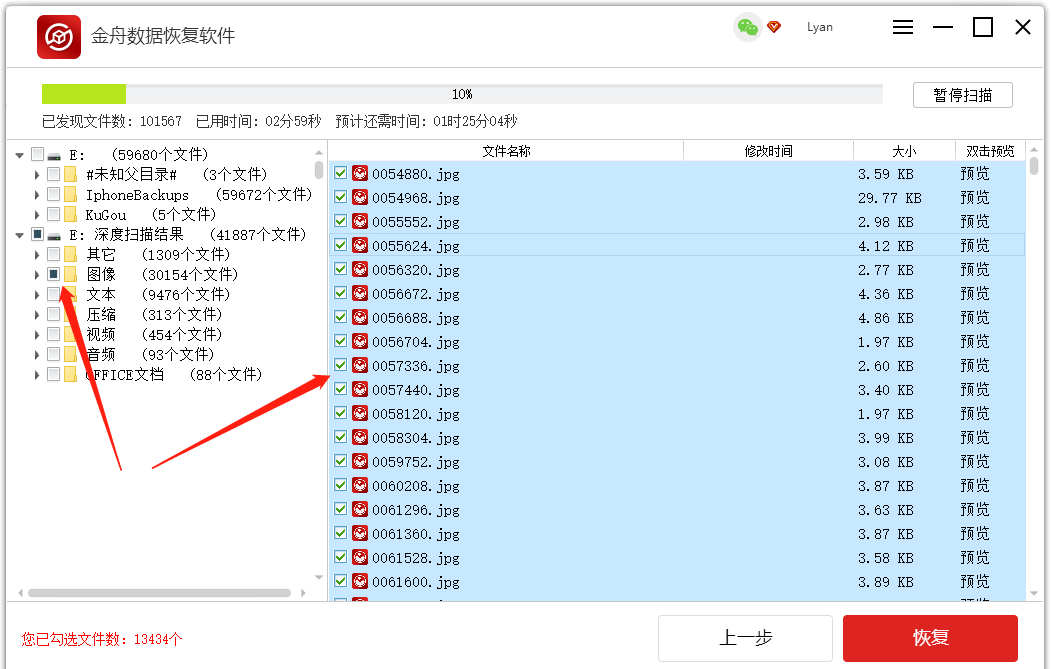The height and width of the screenshot is (669, 1051).
Task: Expand the KuGou folder
Action: [37, 215]
